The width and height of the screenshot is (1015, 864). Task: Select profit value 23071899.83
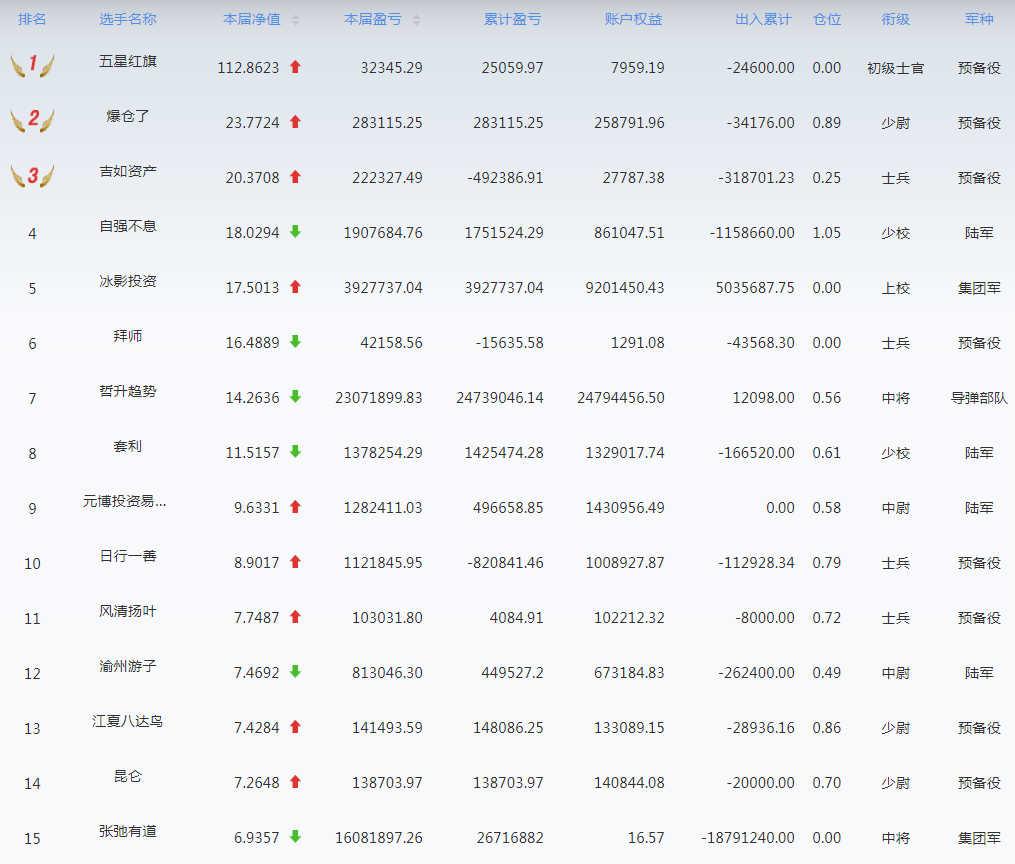click(x=379, y=398)
